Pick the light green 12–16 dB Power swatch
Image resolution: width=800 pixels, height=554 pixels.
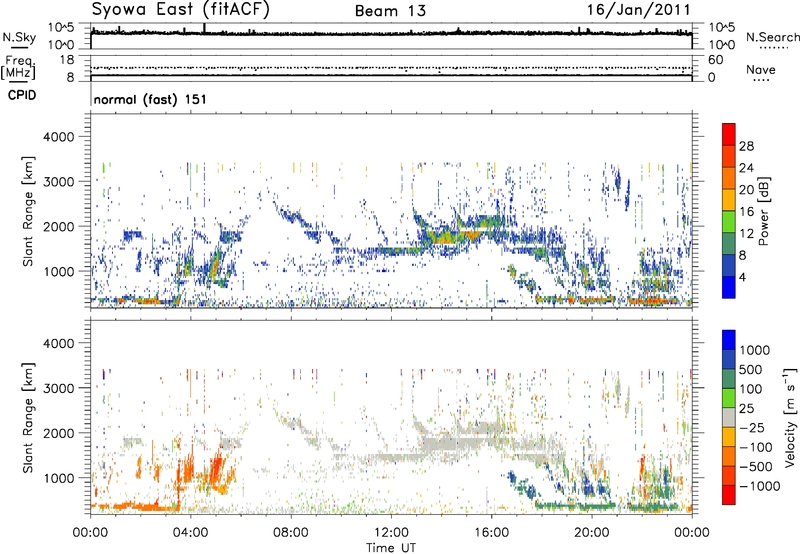tap(729, 222)
